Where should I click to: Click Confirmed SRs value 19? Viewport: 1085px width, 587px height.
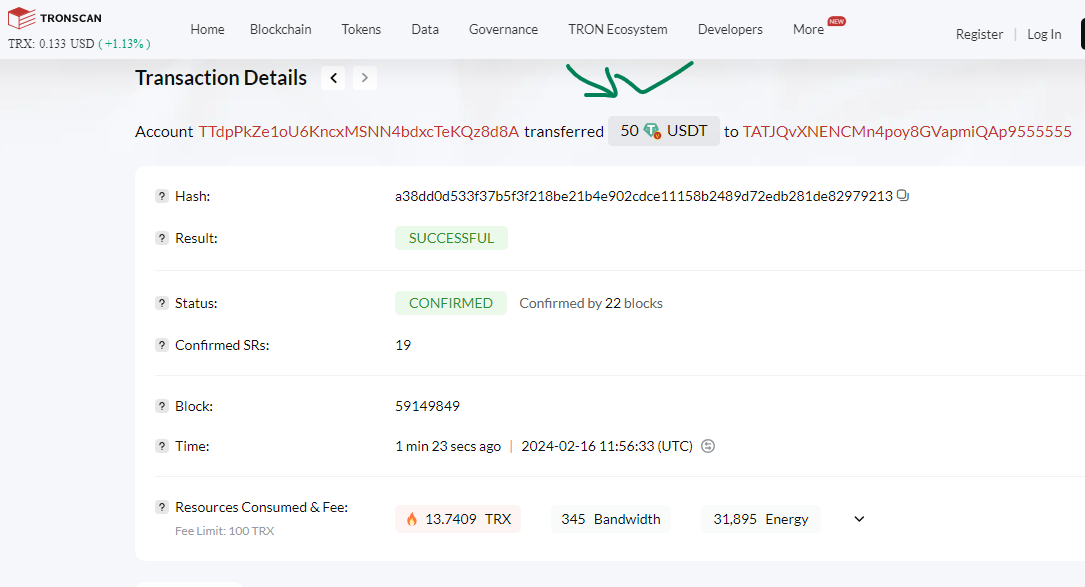point(403,345)
